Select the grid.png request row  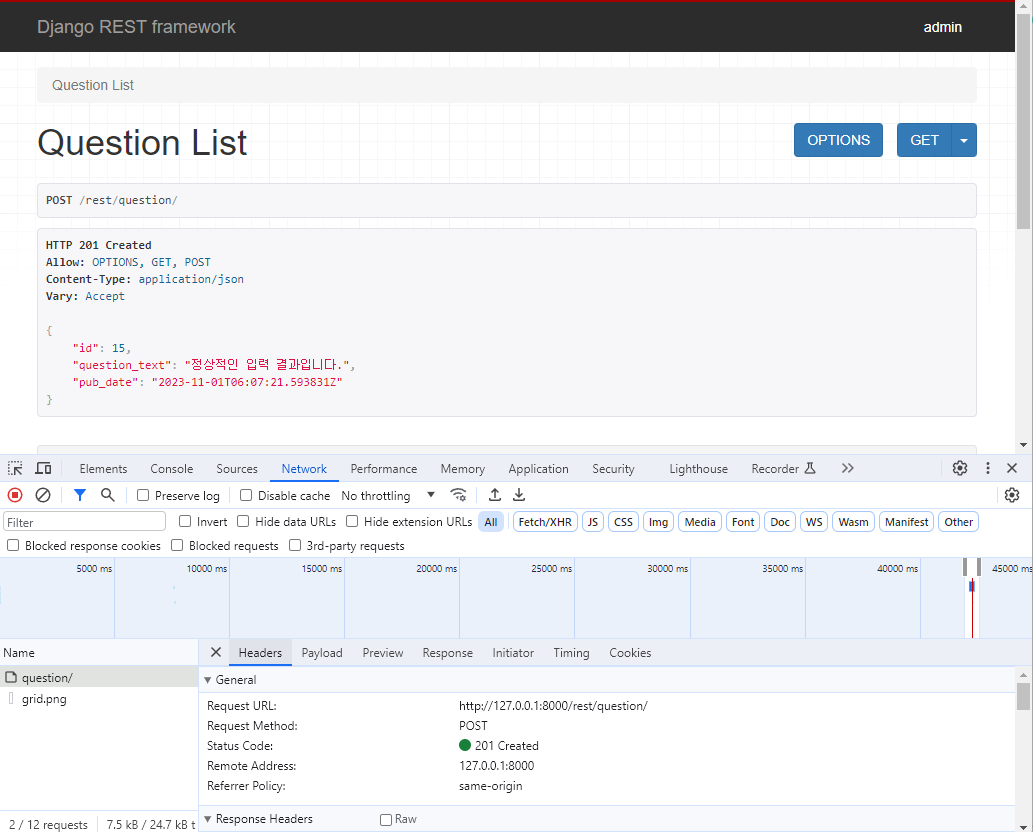pyautogui.click(x=99, y=698)
